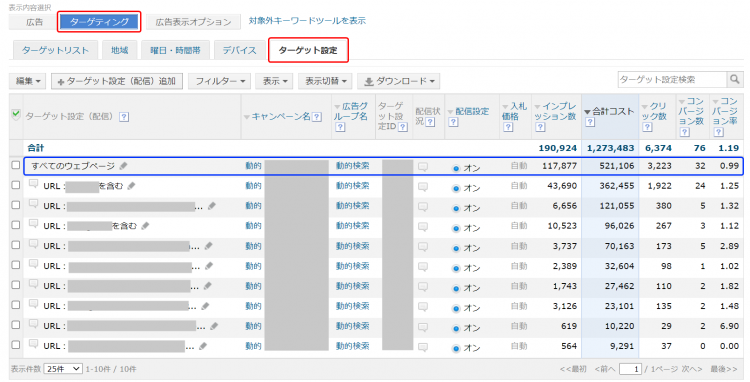Screen dimensions: 750x382
Task: Select the ターゲット設定 sub-tab
Action: (308, 50)
